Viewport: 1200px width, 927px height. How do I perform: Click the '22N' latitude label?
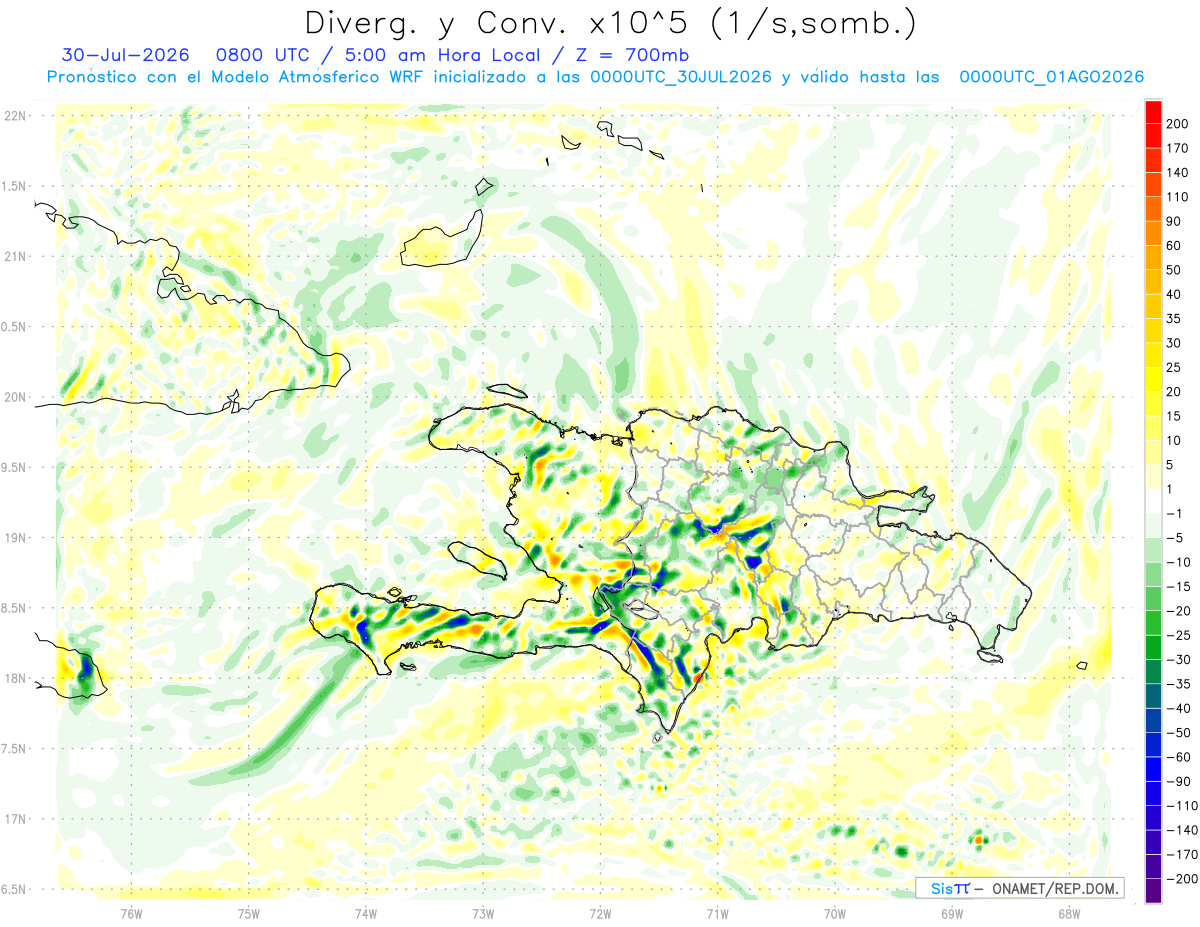tap(16, 116)
